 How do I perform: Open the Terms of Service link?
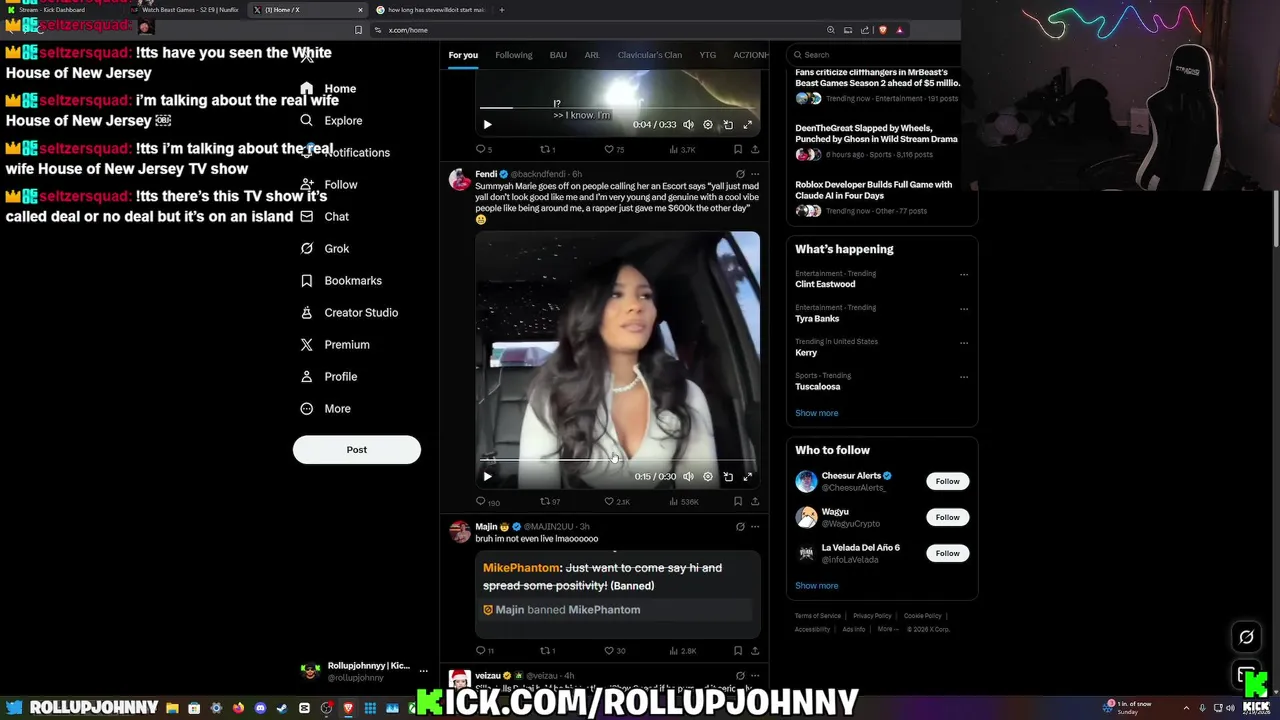pos(817,616)
